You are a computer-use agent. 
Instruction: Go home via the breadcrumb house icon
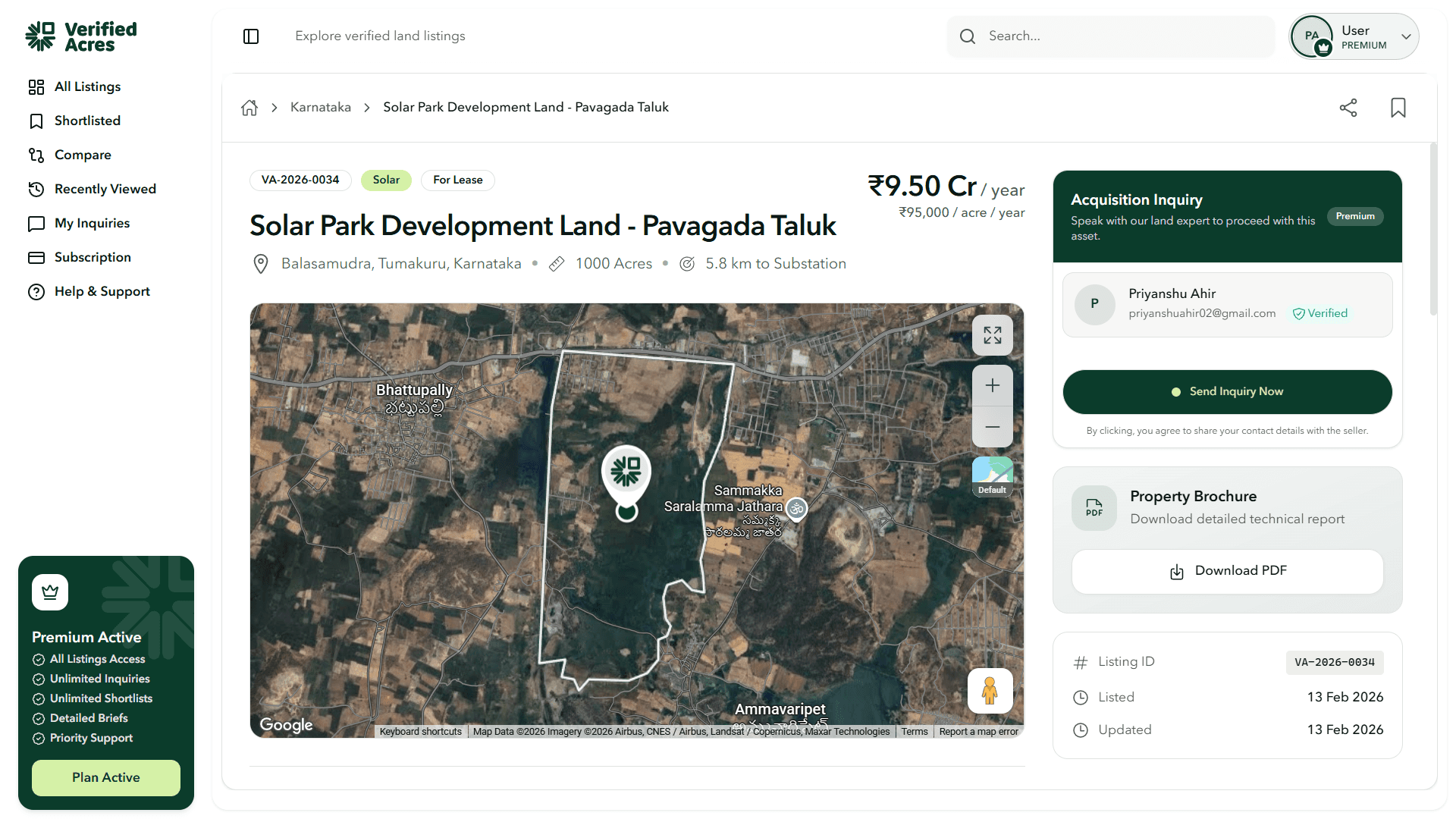click(249, 108)
